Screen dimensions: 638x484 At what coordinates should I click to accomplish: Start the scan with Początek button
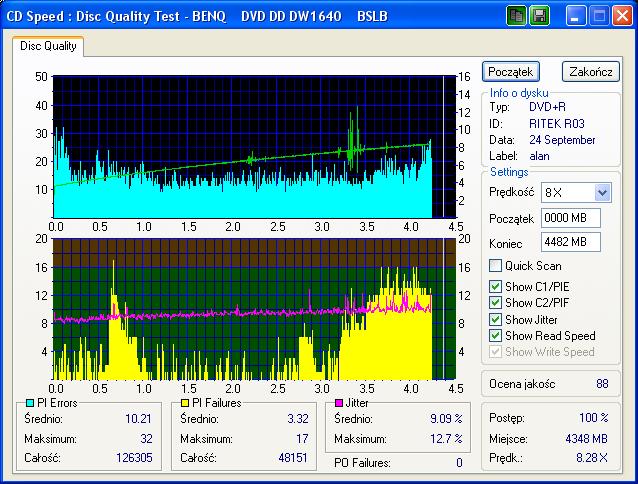coord(511,72)
